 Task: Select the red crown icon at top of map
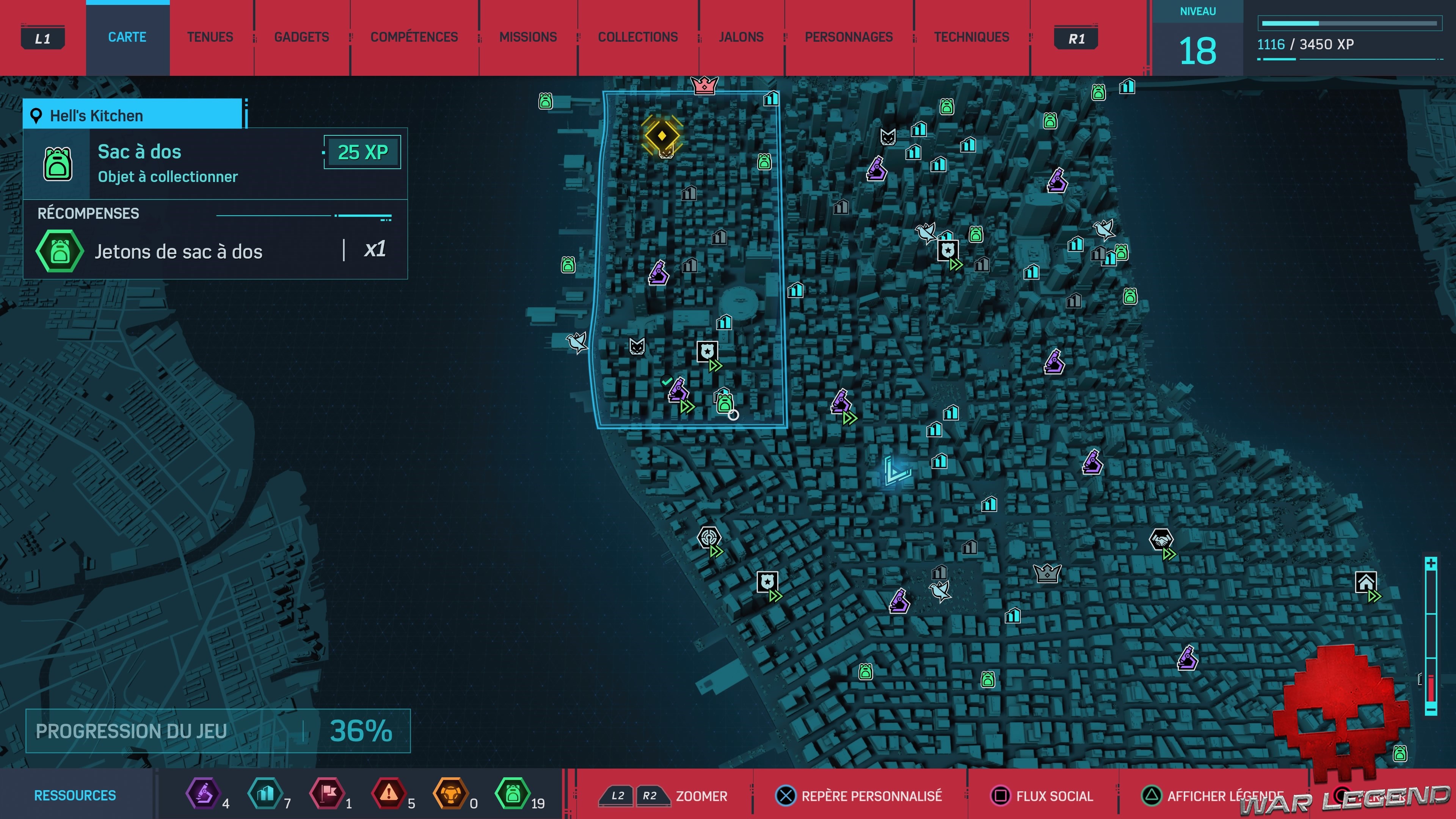704,85
